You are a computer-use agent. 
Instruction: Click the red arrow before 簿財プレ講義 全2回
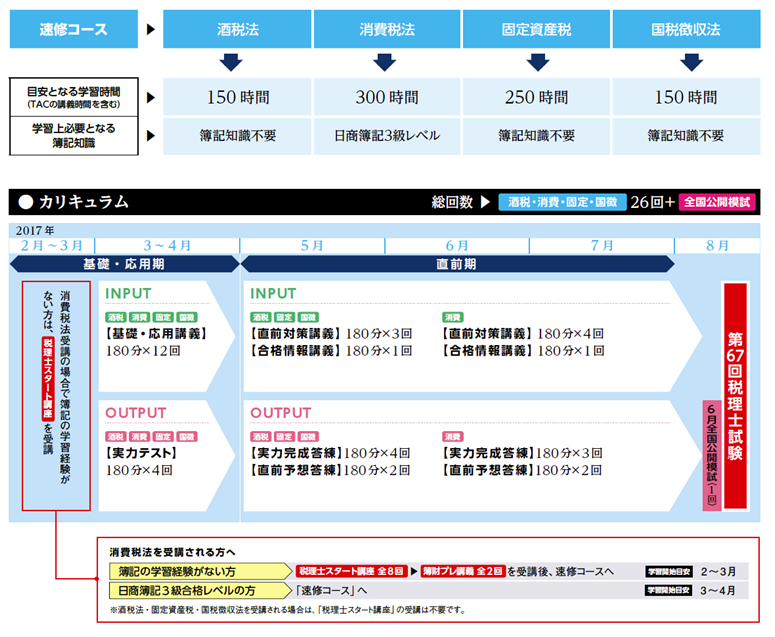coord(413,571)
